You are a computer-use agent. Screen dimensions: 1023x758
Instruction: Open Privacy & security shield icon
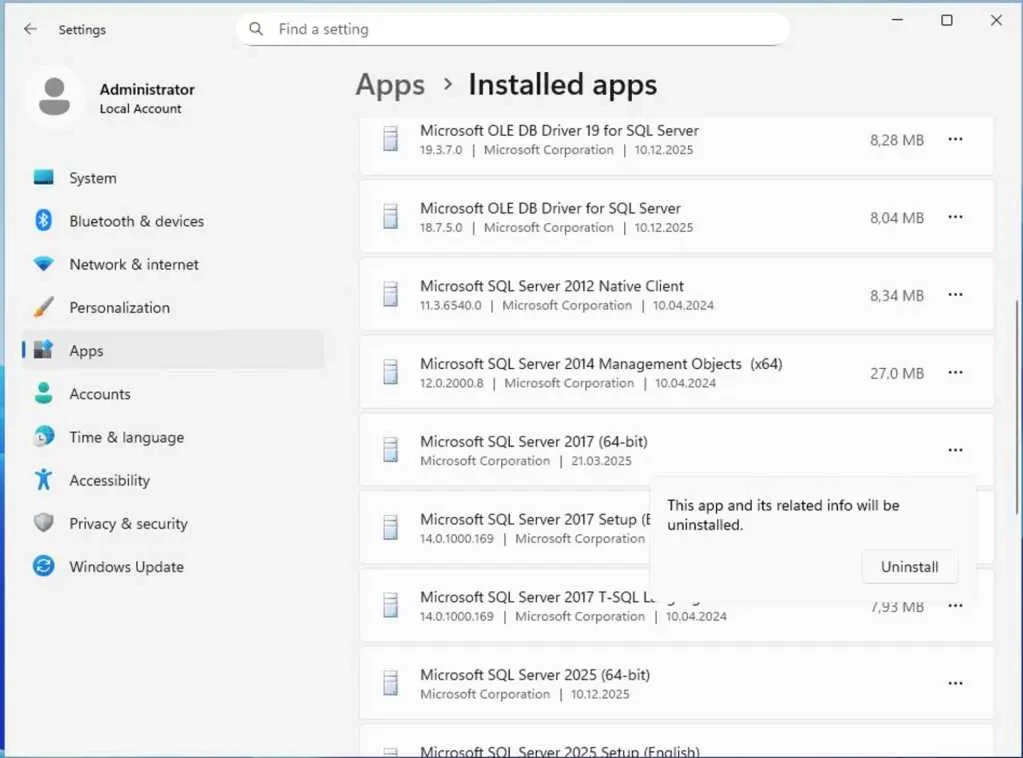(43, 523)
